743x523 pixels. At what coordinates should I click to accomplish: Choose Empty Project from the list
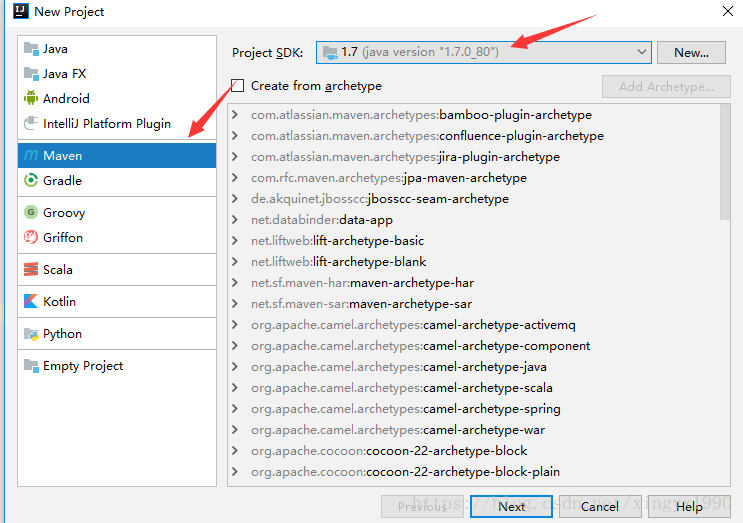click(x=83, y=366)
